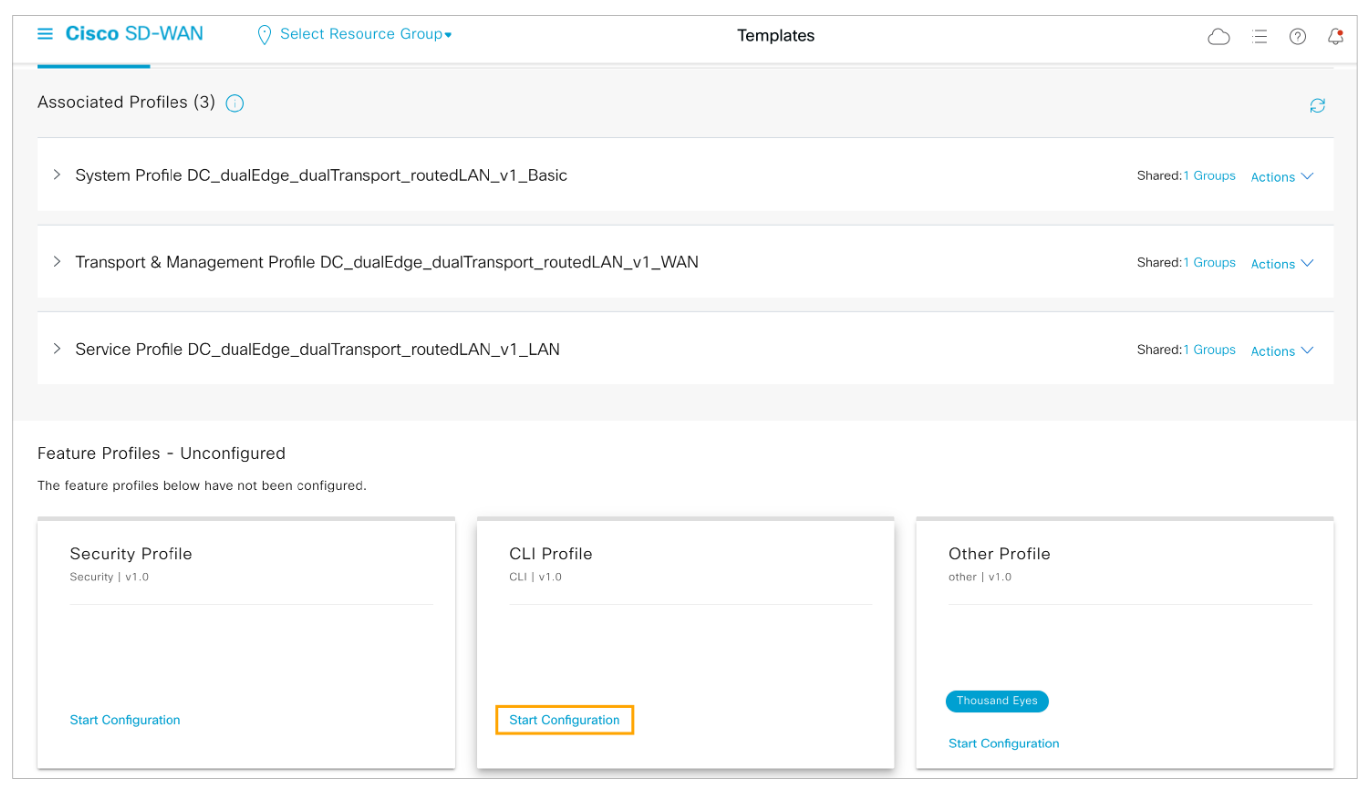1369x789 pixels.
Task: Open the task list icon
Action: 1259,37
